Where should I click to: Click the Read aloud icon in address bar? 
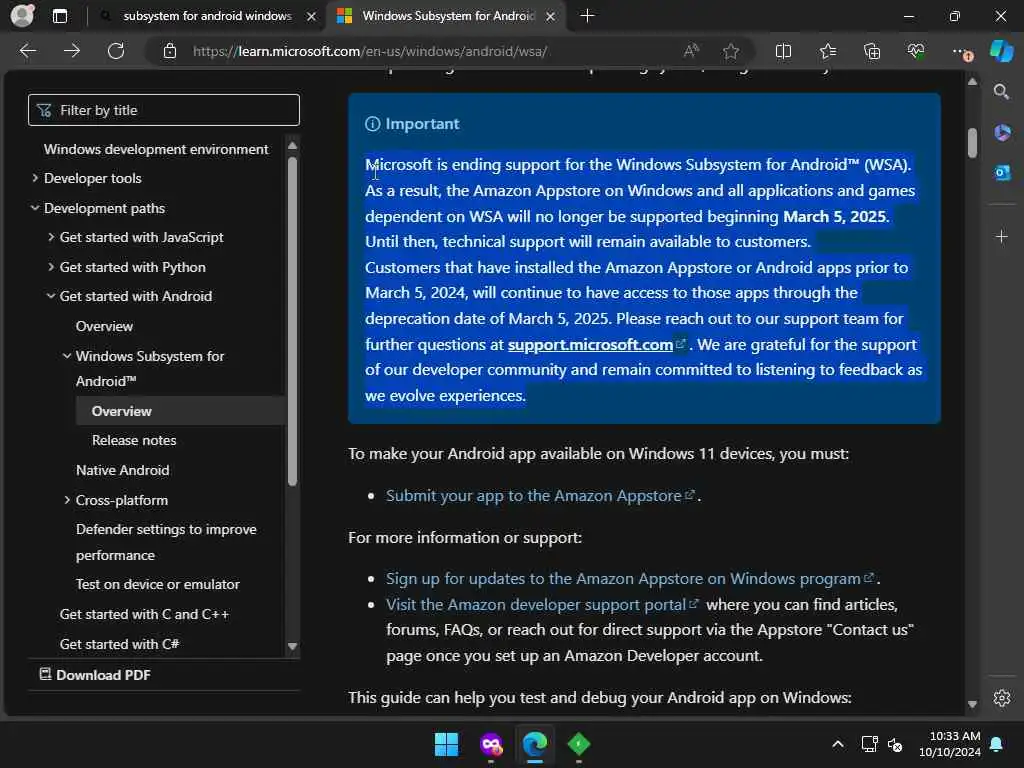(x=691, y=51)
